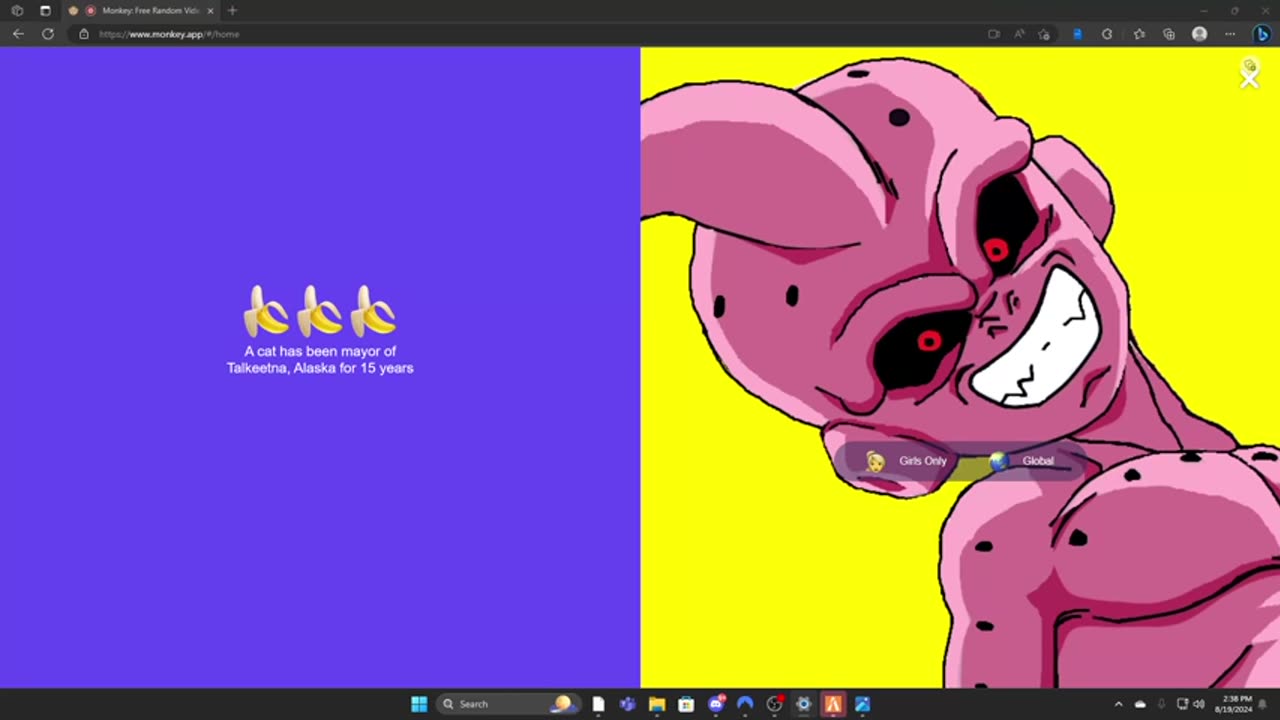Open the blank document app in taskbar

[598, 704]
